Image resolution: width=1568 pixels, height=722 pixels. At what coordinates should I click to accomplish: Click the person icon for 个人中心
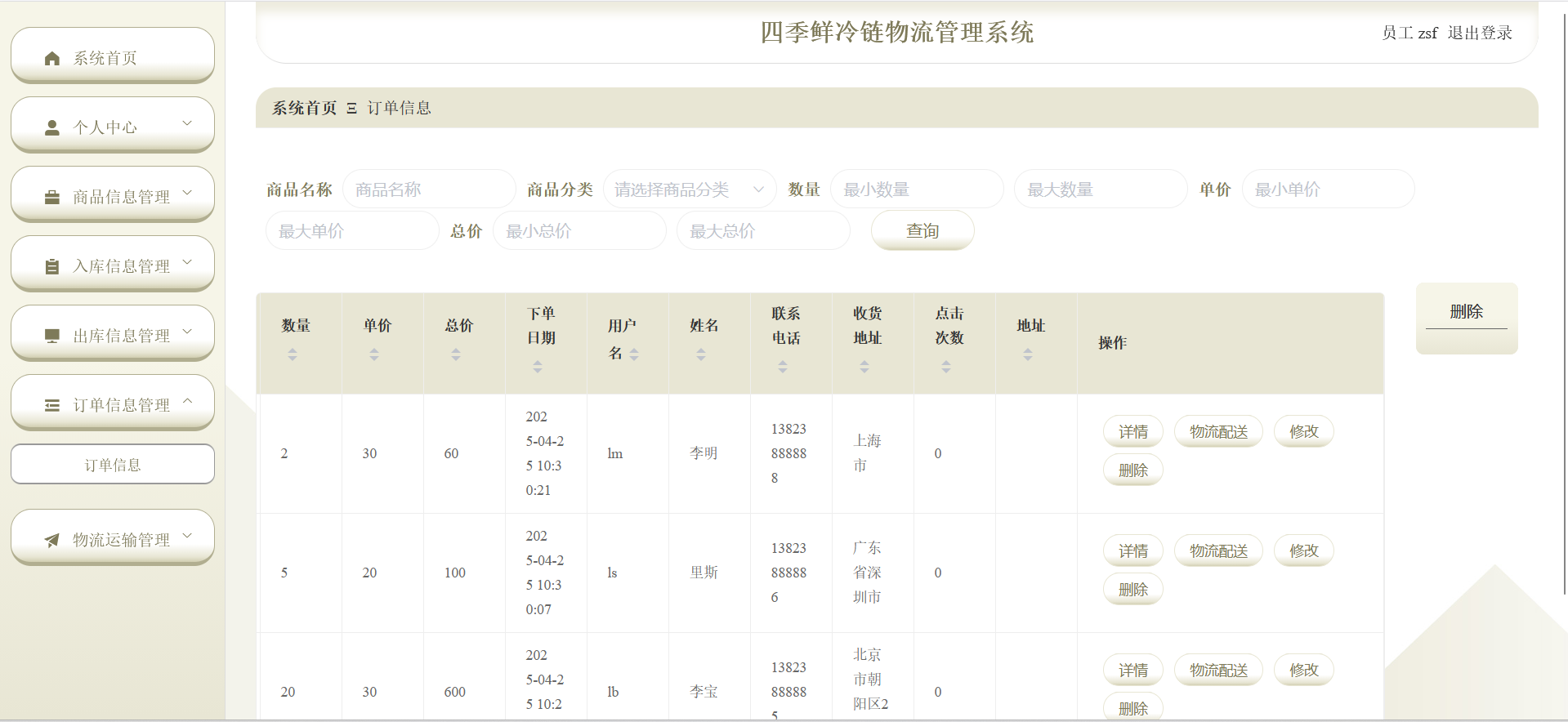point(52,127)
